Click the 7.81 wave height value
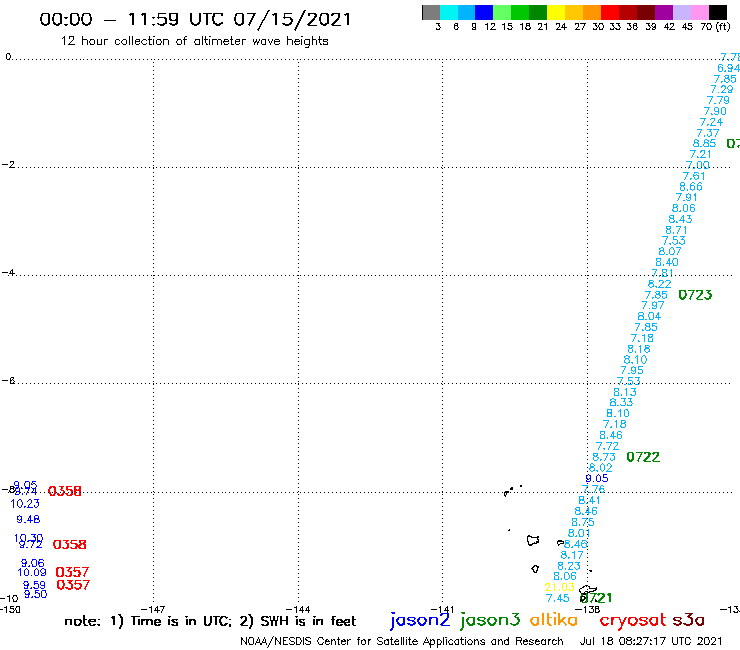 pos(663,273)
